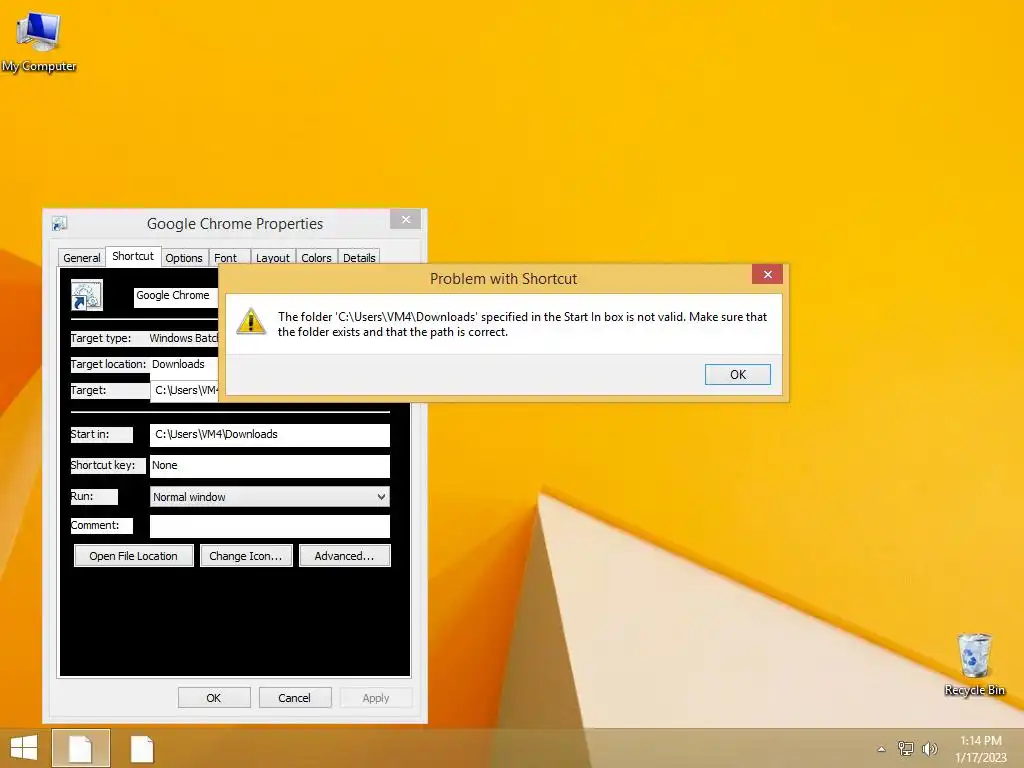Open My Computer desktop icon
Screen dimensions: 1024x768
tap(39, 41)
